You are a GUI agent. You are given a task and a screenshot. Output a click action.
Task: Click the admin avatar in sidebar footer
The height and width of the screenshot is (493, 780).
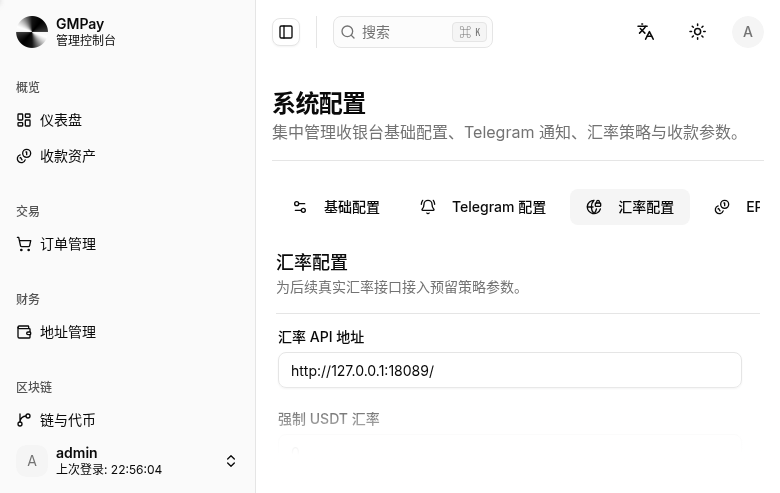click(32, 461)
